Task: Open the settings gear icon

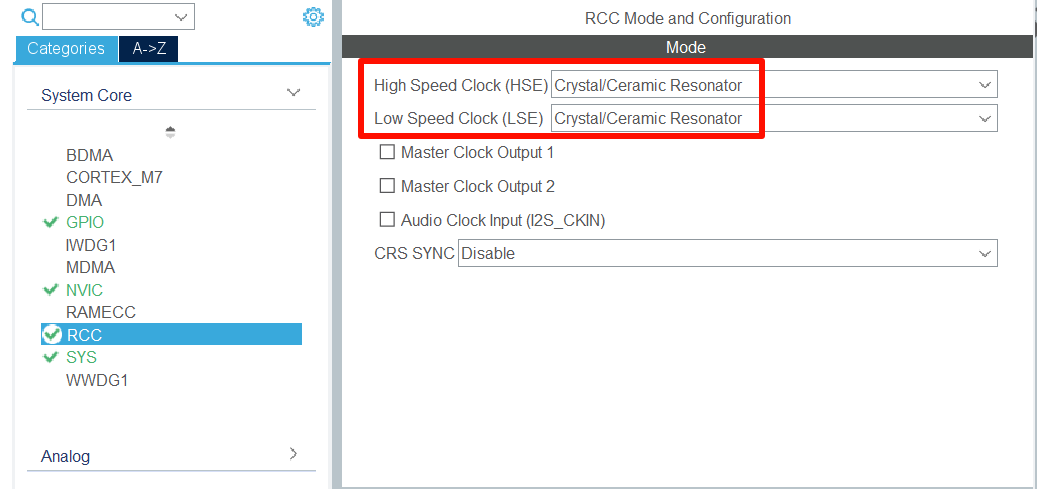Action: click(x=313, y=17)
